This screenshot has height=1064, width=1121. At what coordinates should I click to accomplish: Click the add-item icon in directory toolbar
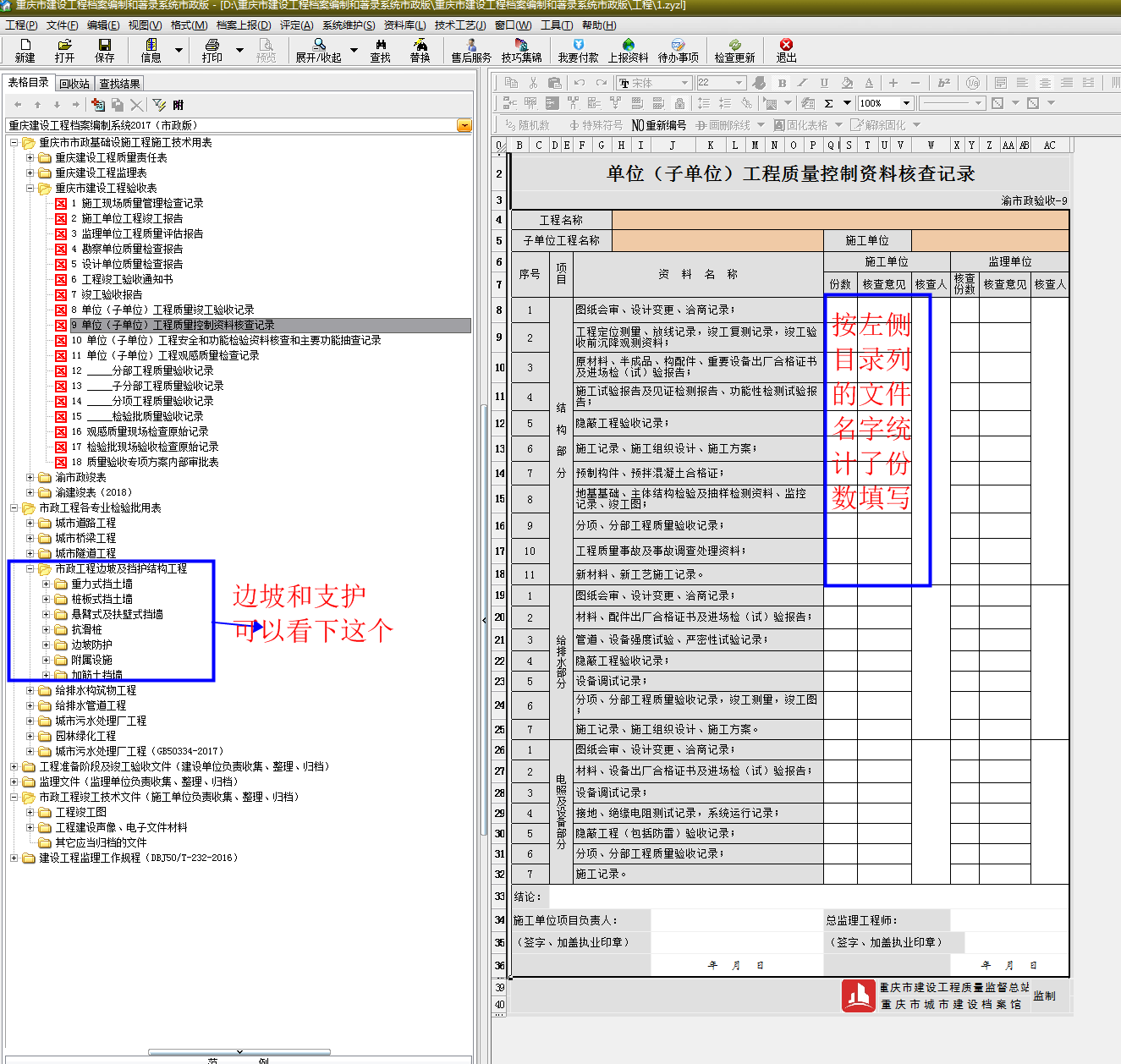98,105
